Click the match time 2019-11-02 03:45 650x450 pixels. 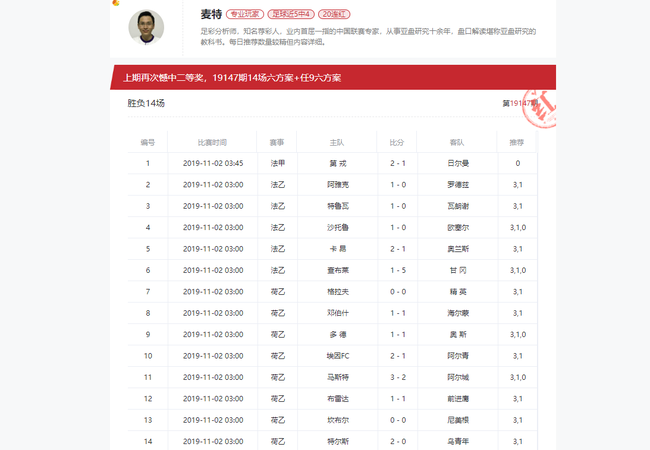(x=213, y=163)
